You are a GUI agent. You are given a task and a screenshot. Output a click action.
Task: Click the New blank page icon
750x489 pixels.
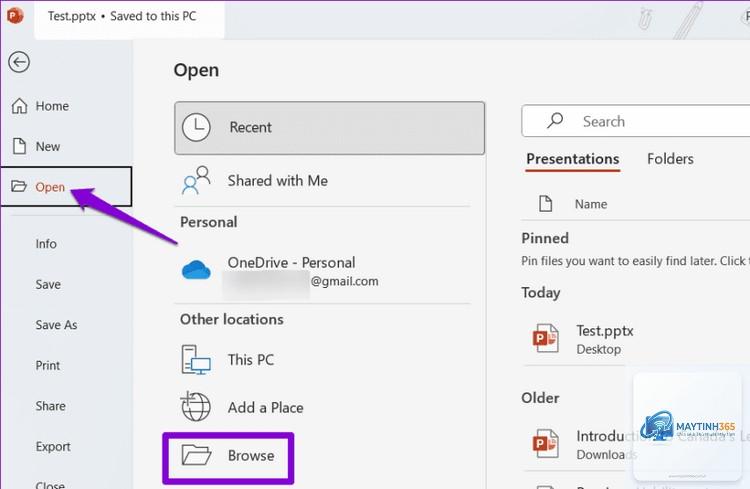pos(19,146)
